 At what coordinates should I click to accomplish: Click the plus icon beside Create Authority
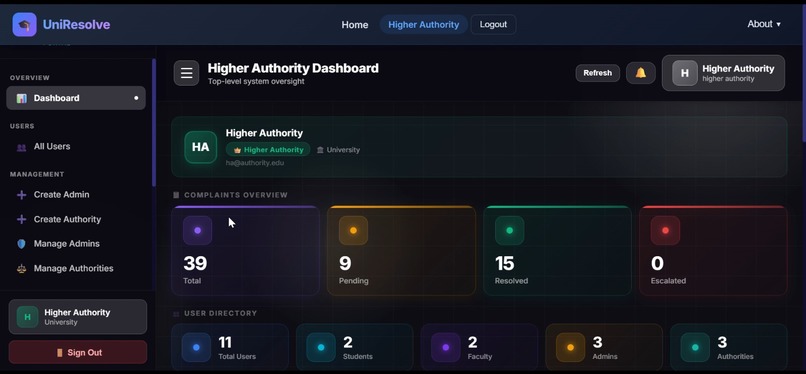tap(21, 220)
